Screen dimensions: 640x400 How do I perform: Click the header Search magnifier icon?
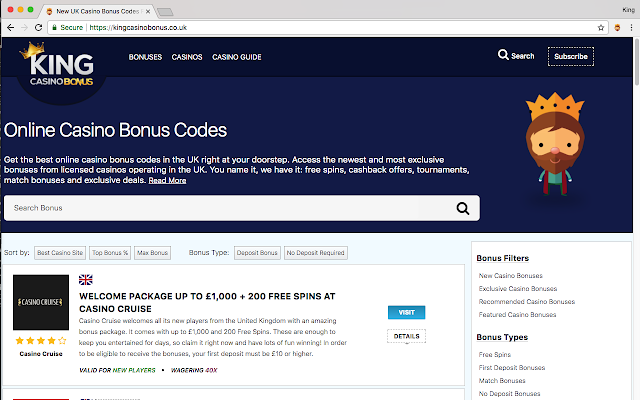503,55
